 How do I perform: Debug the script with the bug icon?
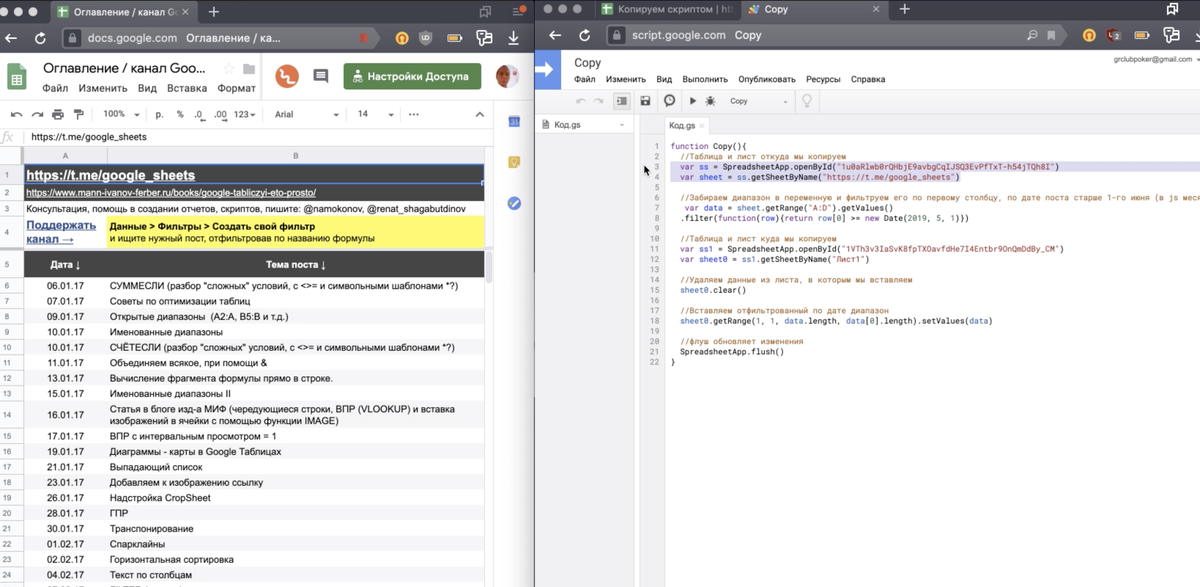(x=710, y=101)
